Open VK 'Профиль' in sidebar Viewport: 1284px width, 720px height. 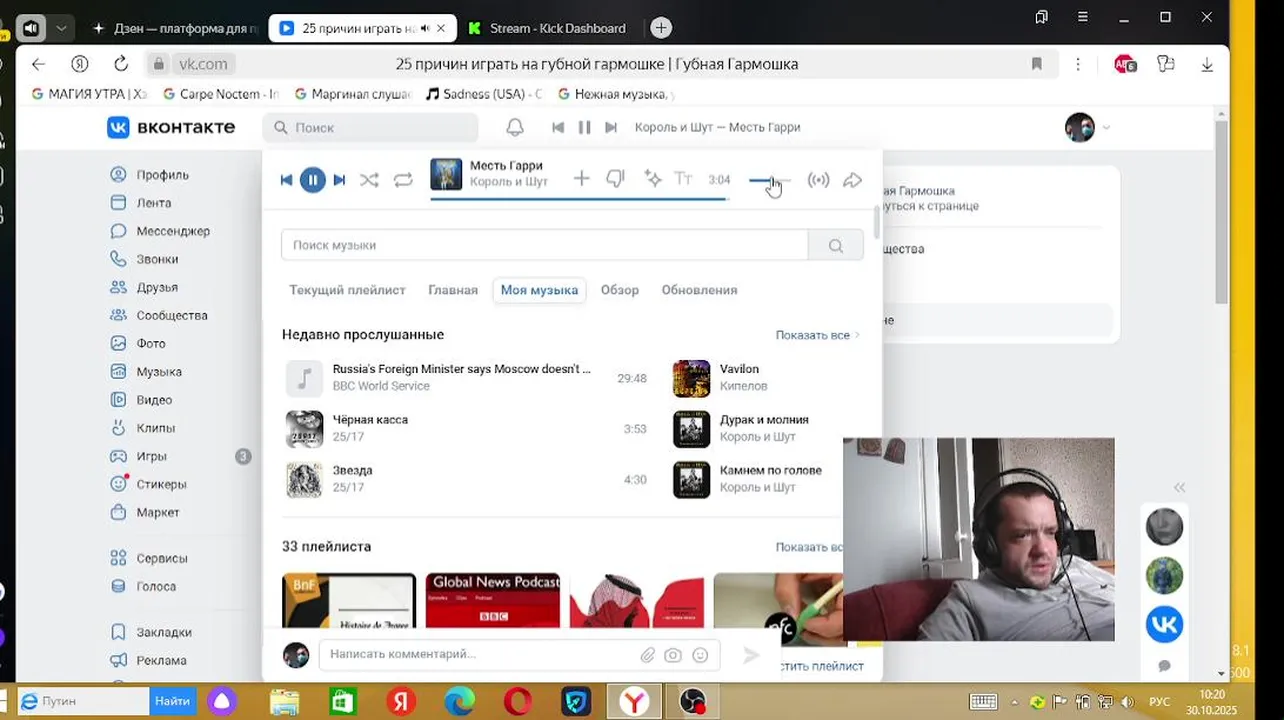[x=162, y=175]
